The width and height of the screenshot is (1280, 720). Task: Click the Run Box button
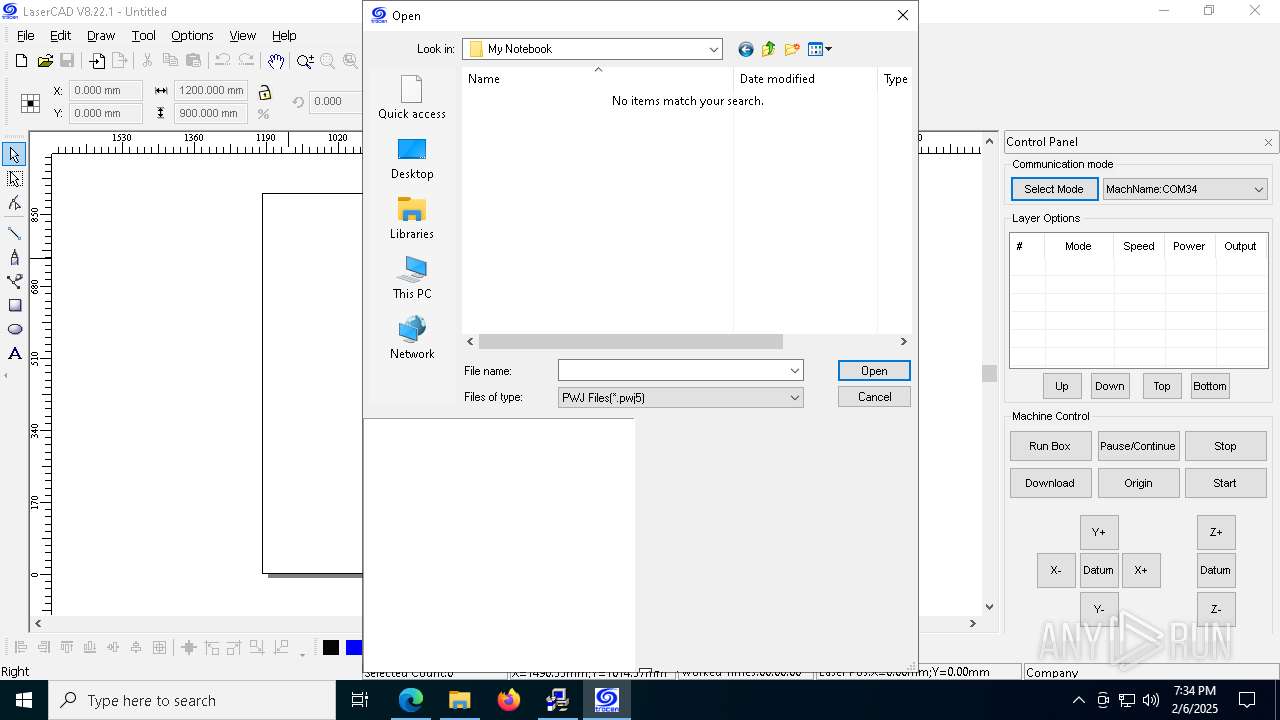click(1049, 446)
